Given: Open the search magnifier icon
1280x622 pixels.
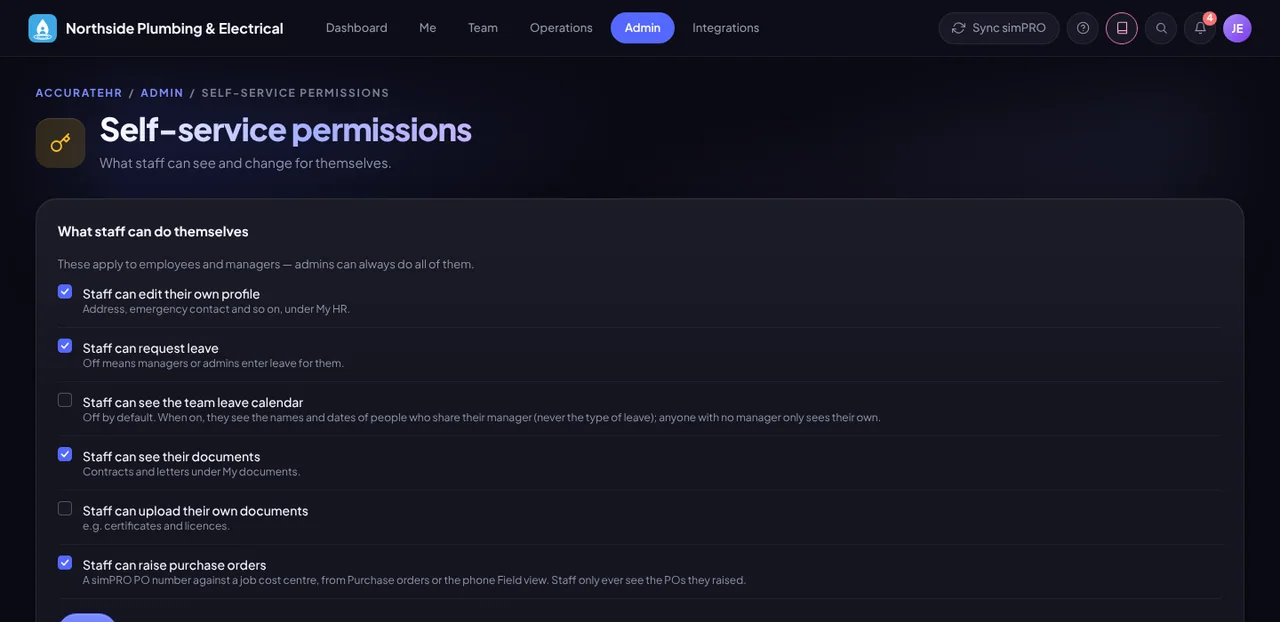Looking at the screenshot, I should click(x=1161, y=28).
